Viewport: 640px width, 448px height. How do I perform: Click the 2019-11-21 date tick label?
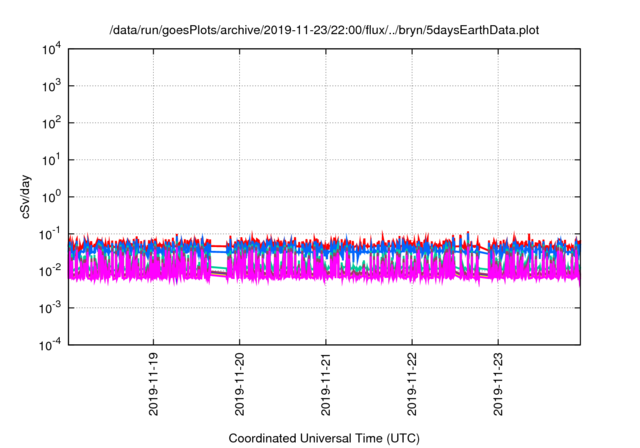pos(326,384)
